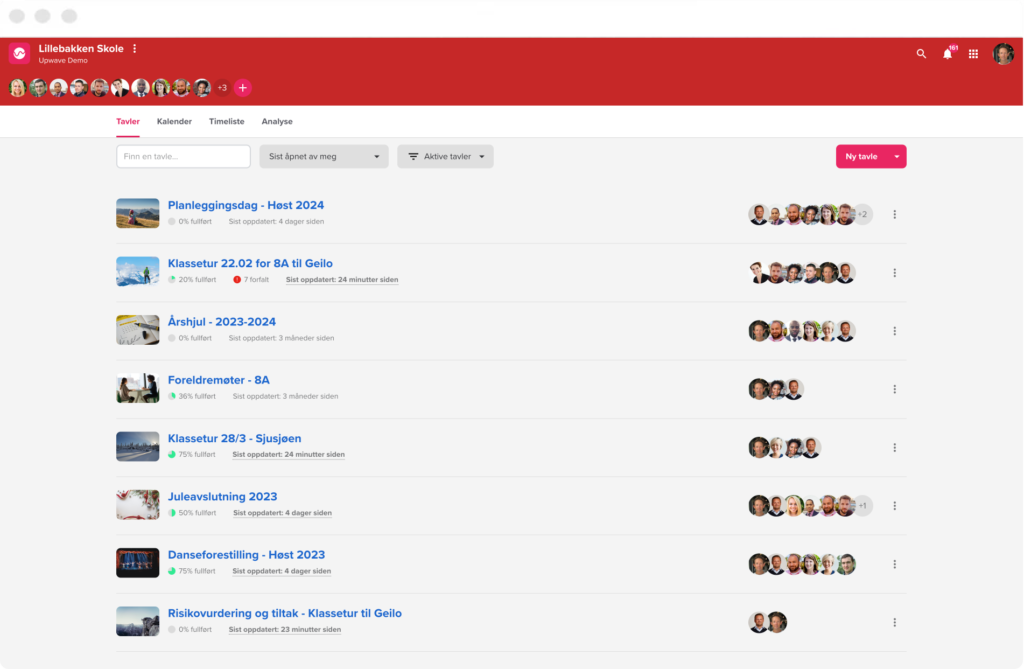Switch to the Analyse tab
The image size is (1024, 669).
click(277, 122)
